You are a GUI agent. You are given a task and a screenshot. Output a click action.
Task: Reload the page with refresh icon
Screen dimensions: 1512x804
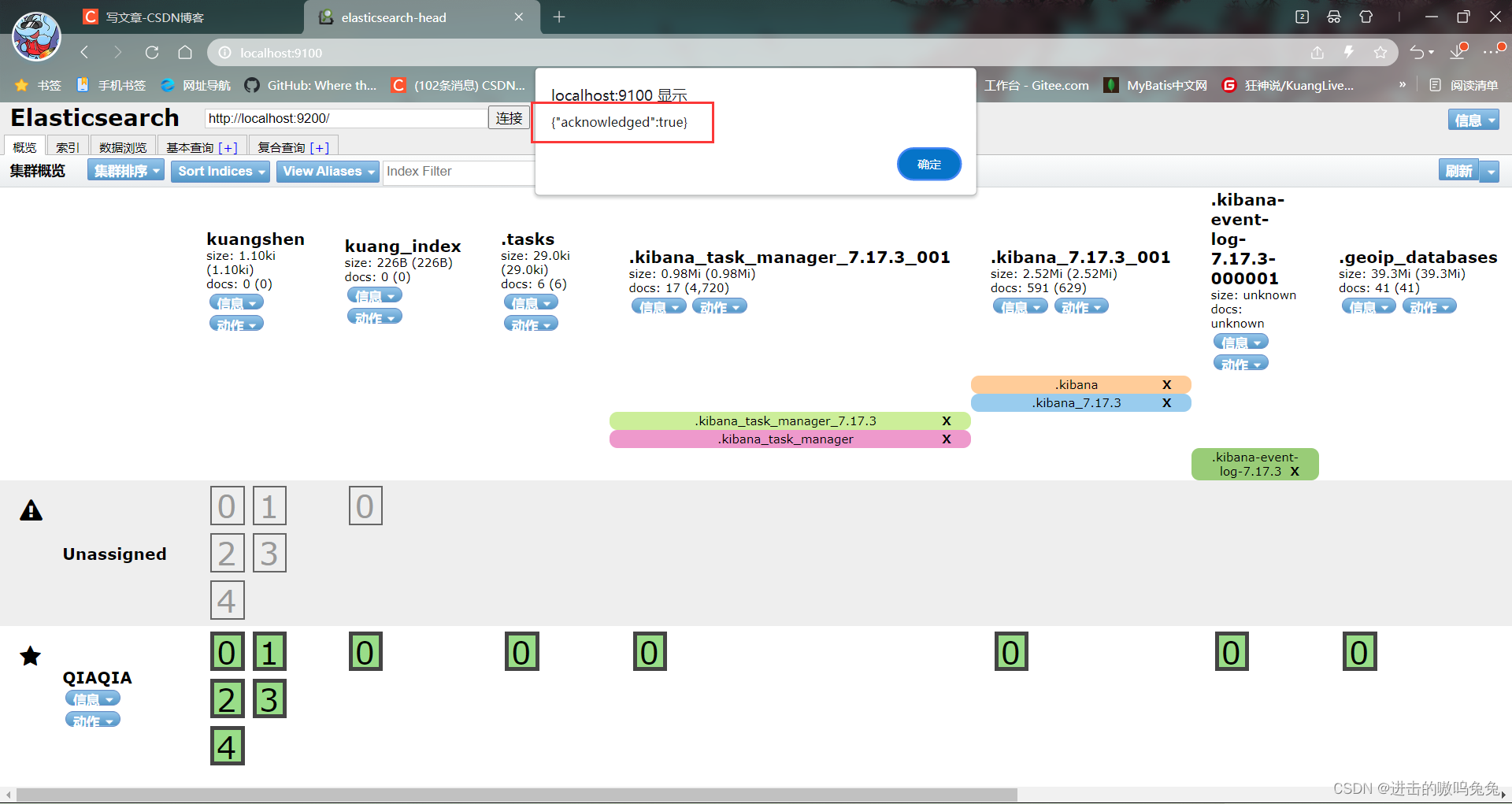tap(152, 53)
